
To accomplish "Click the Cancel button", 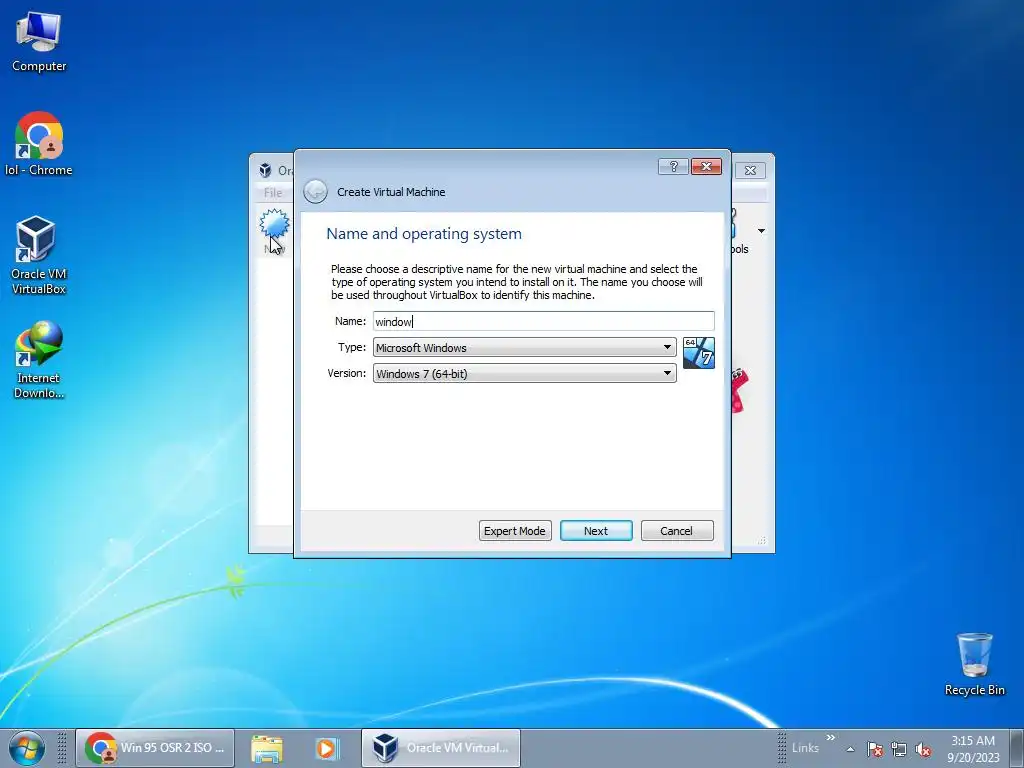I will [677, 531].
